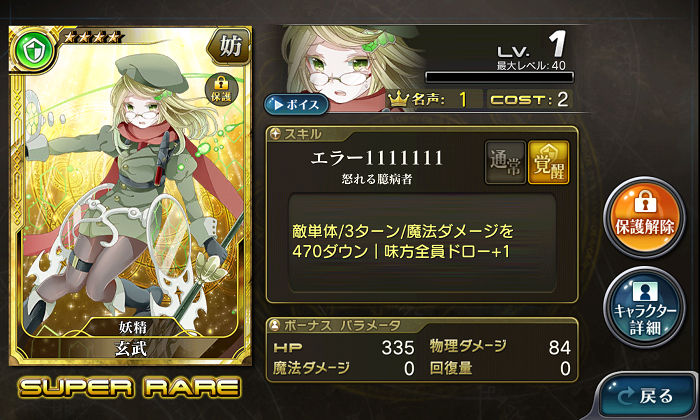Click the スキル section header icon
Screen dimensions: 700x420
coord(275,134)
